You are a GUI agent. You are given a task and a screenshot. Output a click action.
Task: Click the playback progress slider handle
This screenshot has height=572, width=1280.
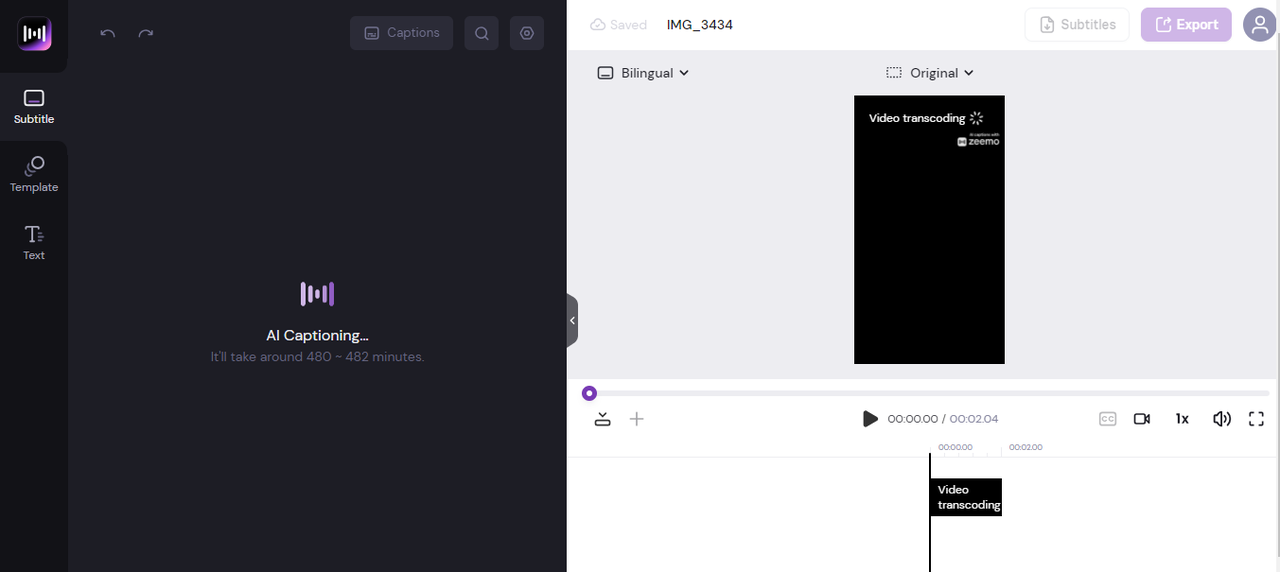tap(589, 393)
